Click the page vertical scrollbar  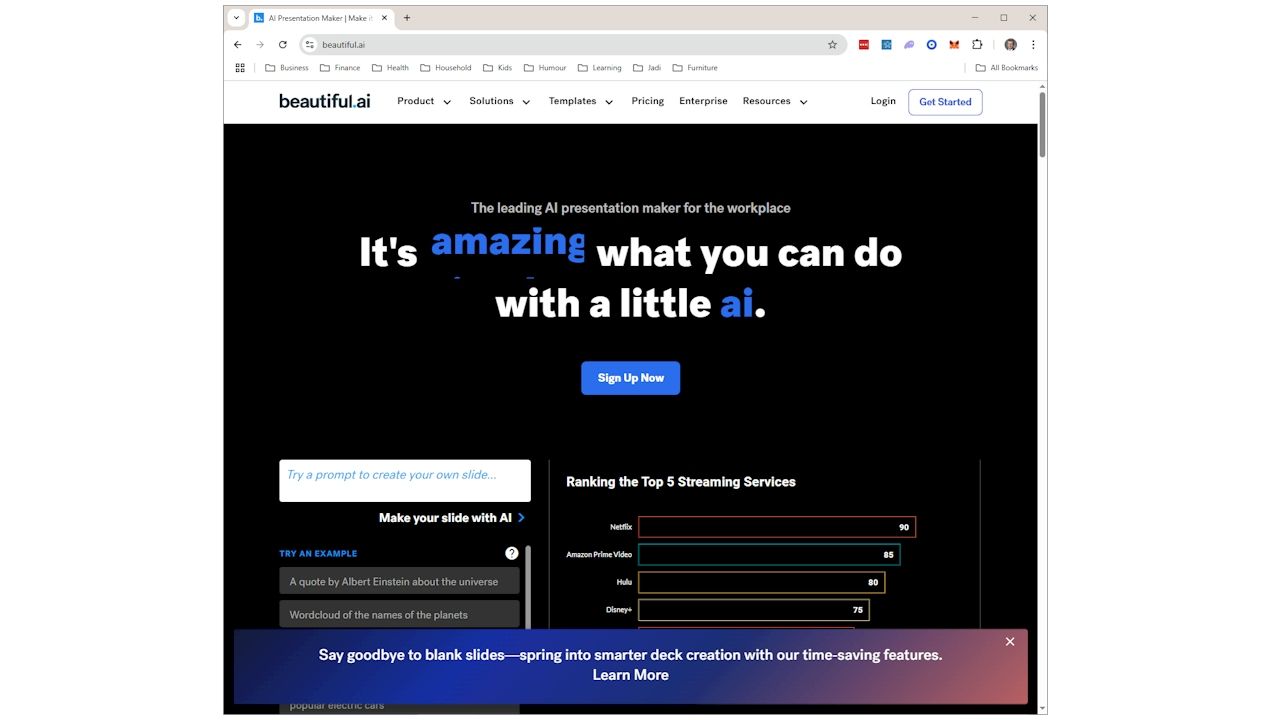1042,125
